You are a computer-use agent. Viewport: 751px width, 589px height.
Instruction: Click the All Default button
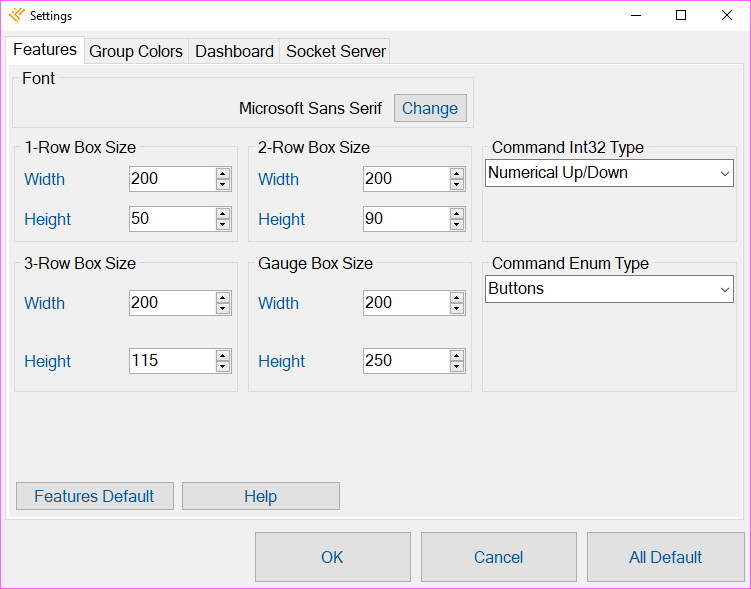click(665, 557)
